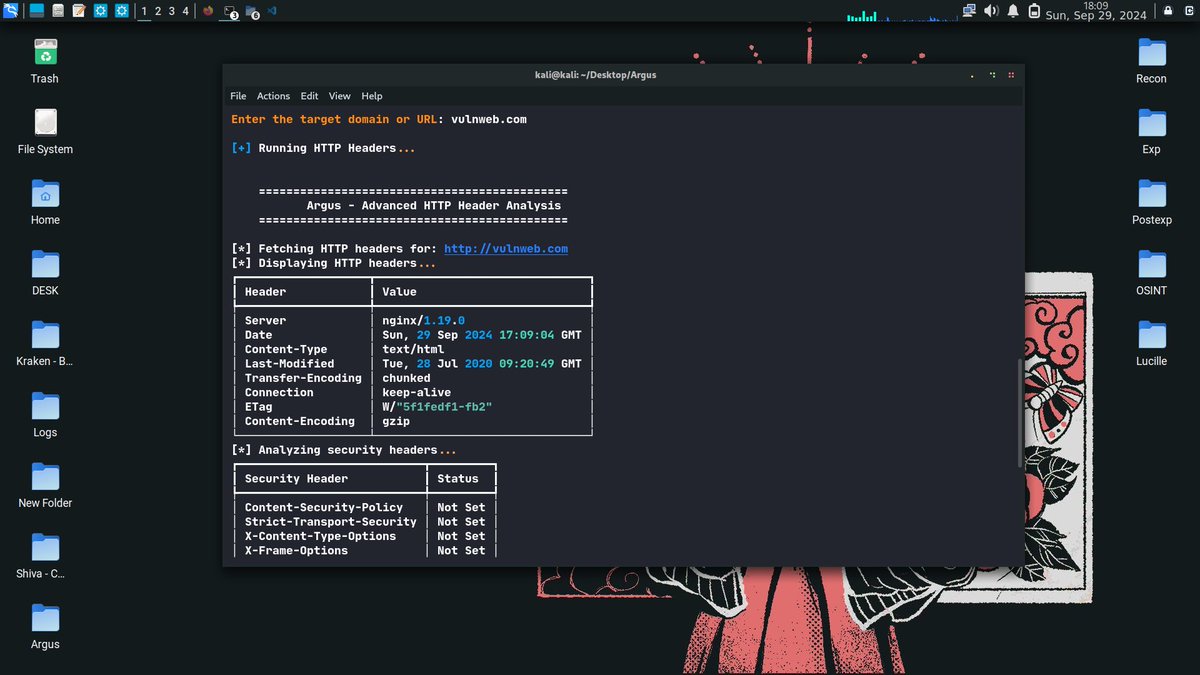Click the battery indicator in the tray

pyautogui.click(x=1034, y=12)
